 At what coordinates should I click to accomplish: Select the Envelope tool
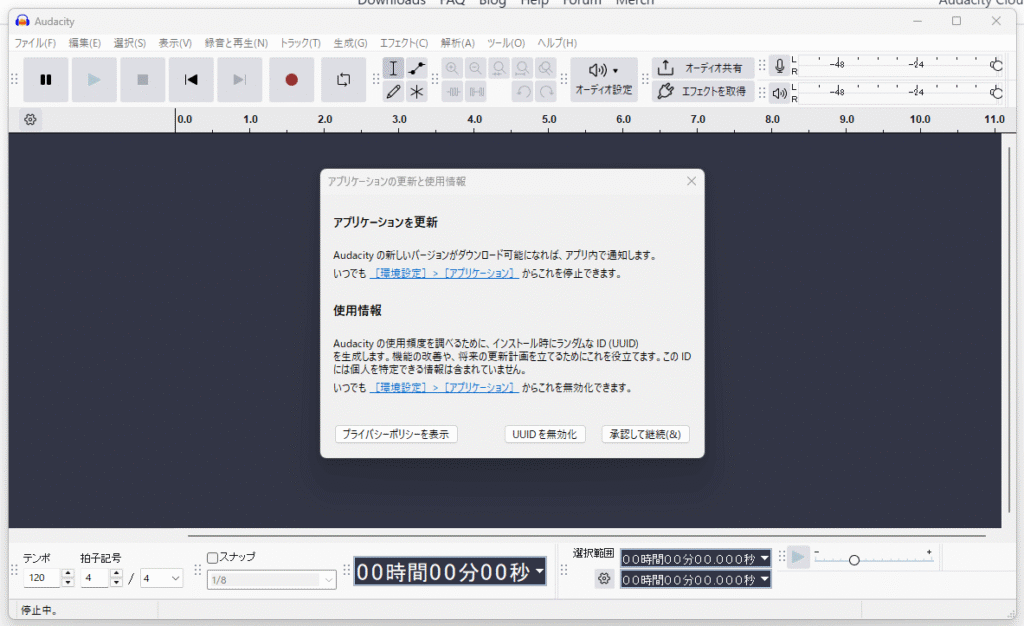(x=417, y=69)
